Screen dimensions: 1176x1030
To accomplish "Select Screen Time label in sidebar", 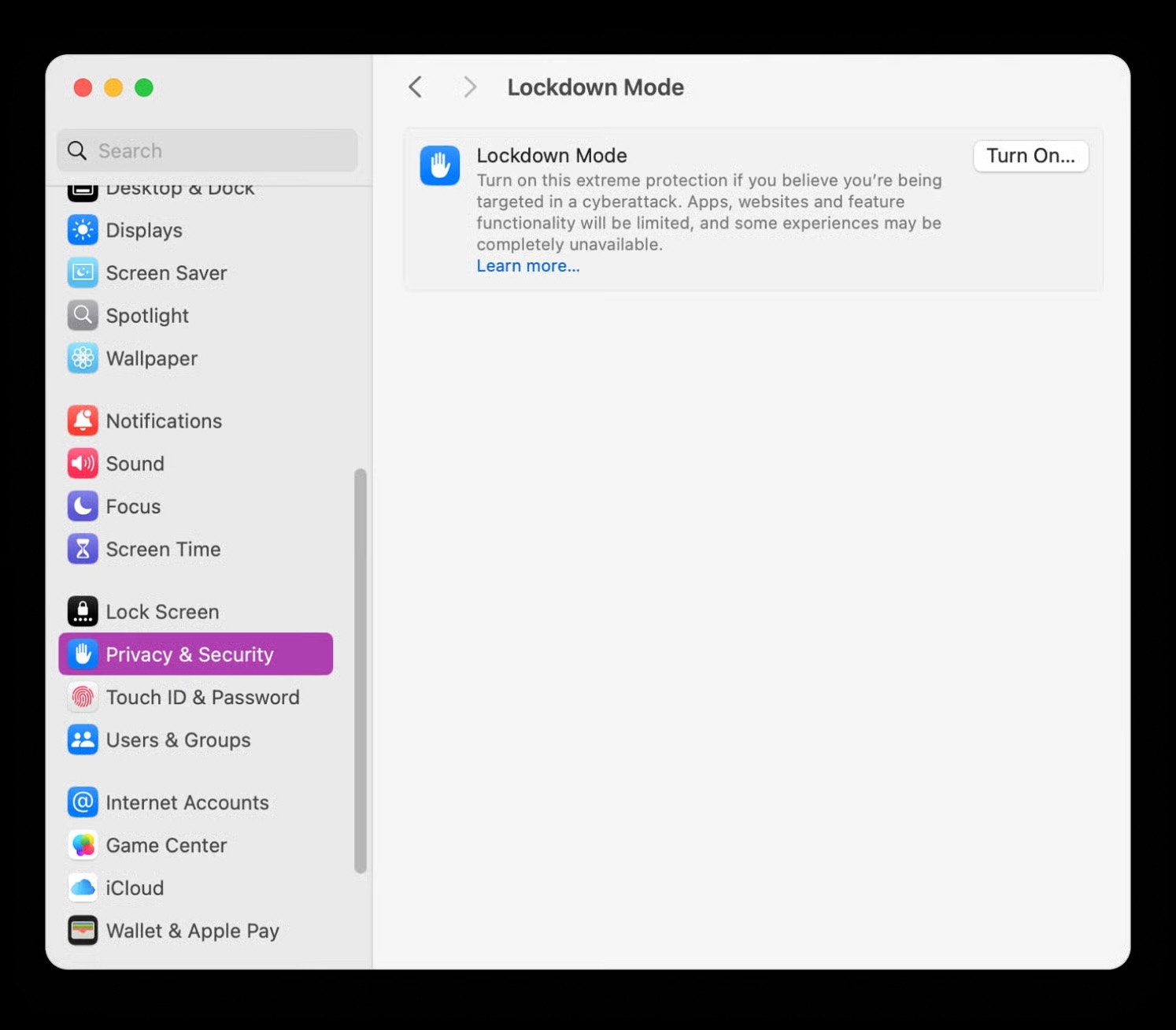I will tap(163, 549).
